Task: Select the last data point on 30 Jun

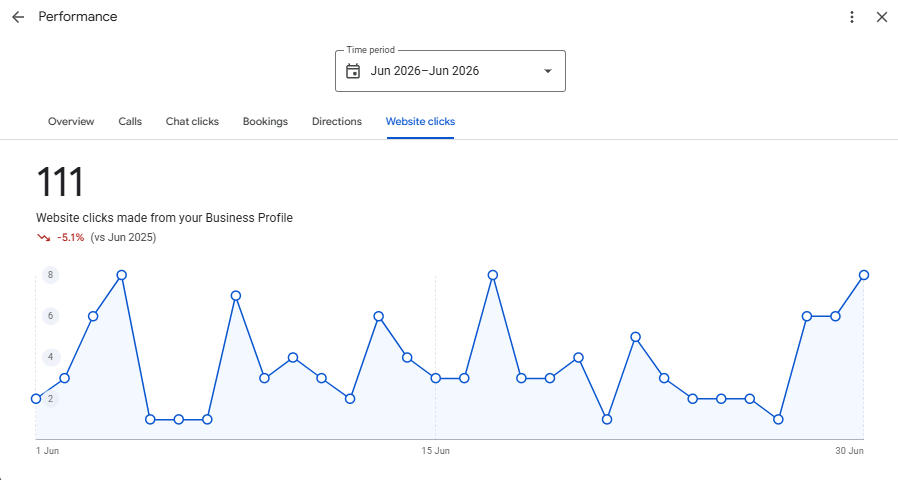Action: [864, 275]
